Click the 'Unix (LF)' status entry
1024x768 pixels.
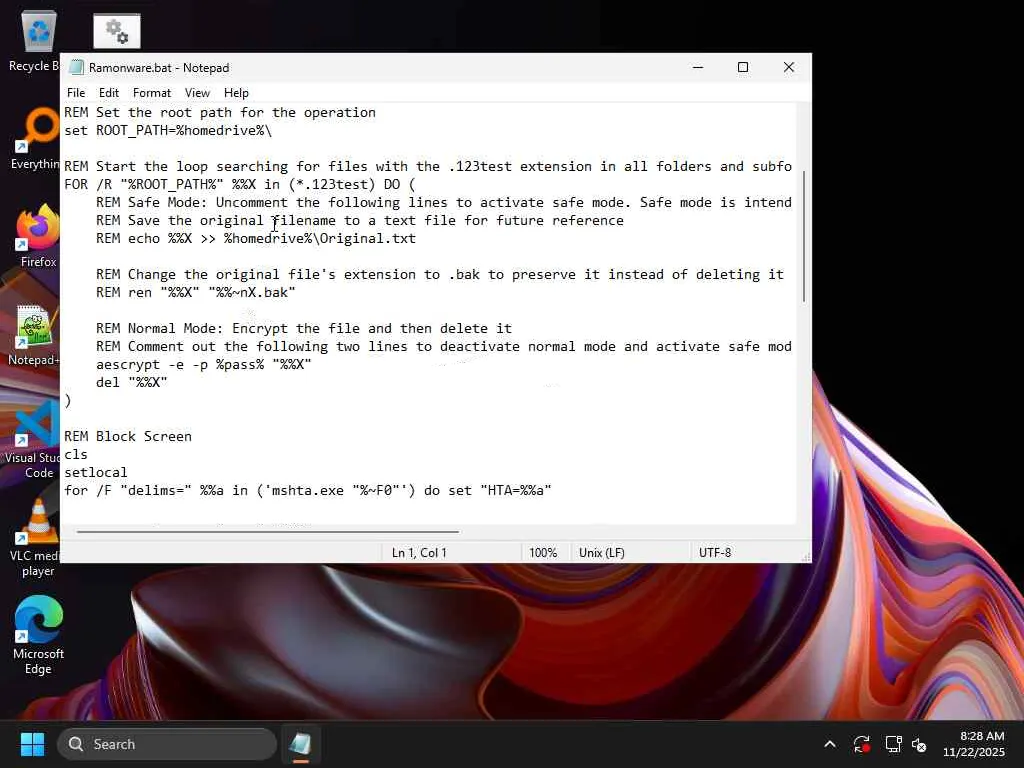(601, 552)
